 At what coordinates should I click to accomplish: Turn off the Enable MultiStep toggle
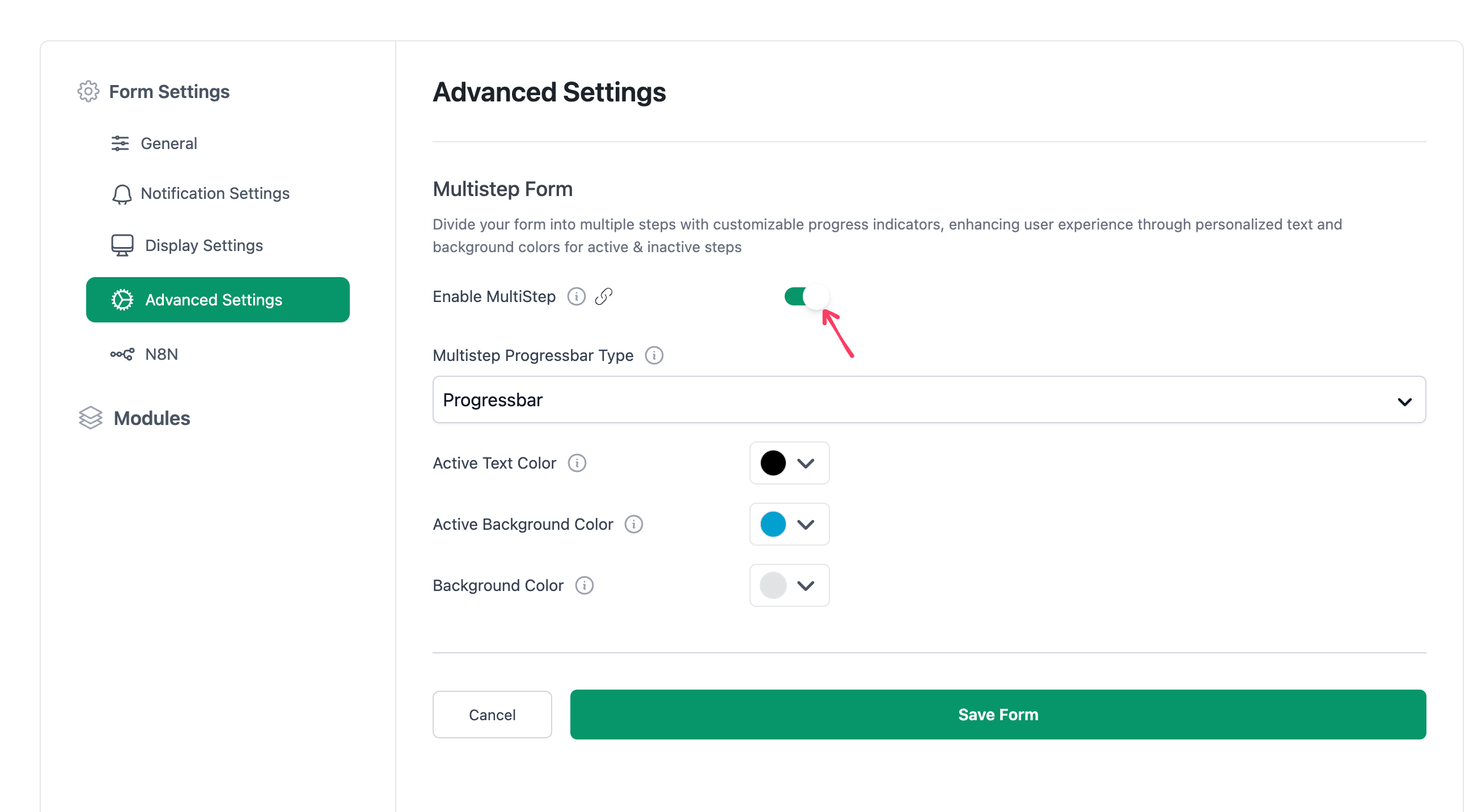click(806, 297)
